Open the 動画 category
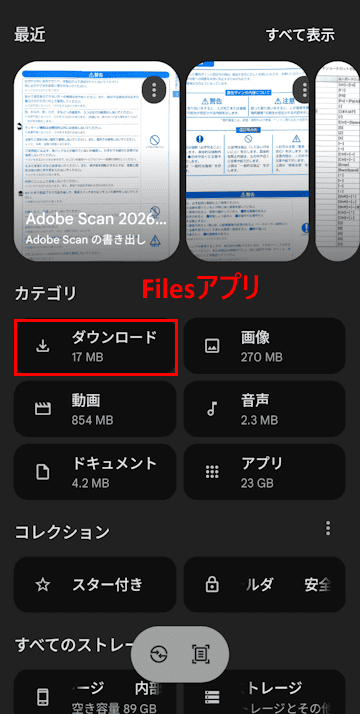The height and width of the screenshot is (714, 360). coord(95,409)
